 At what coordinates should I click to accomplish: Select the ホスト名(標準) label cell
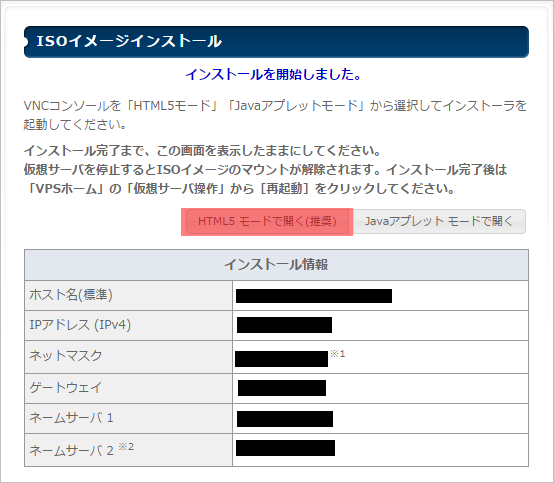[x=129, y=295]
